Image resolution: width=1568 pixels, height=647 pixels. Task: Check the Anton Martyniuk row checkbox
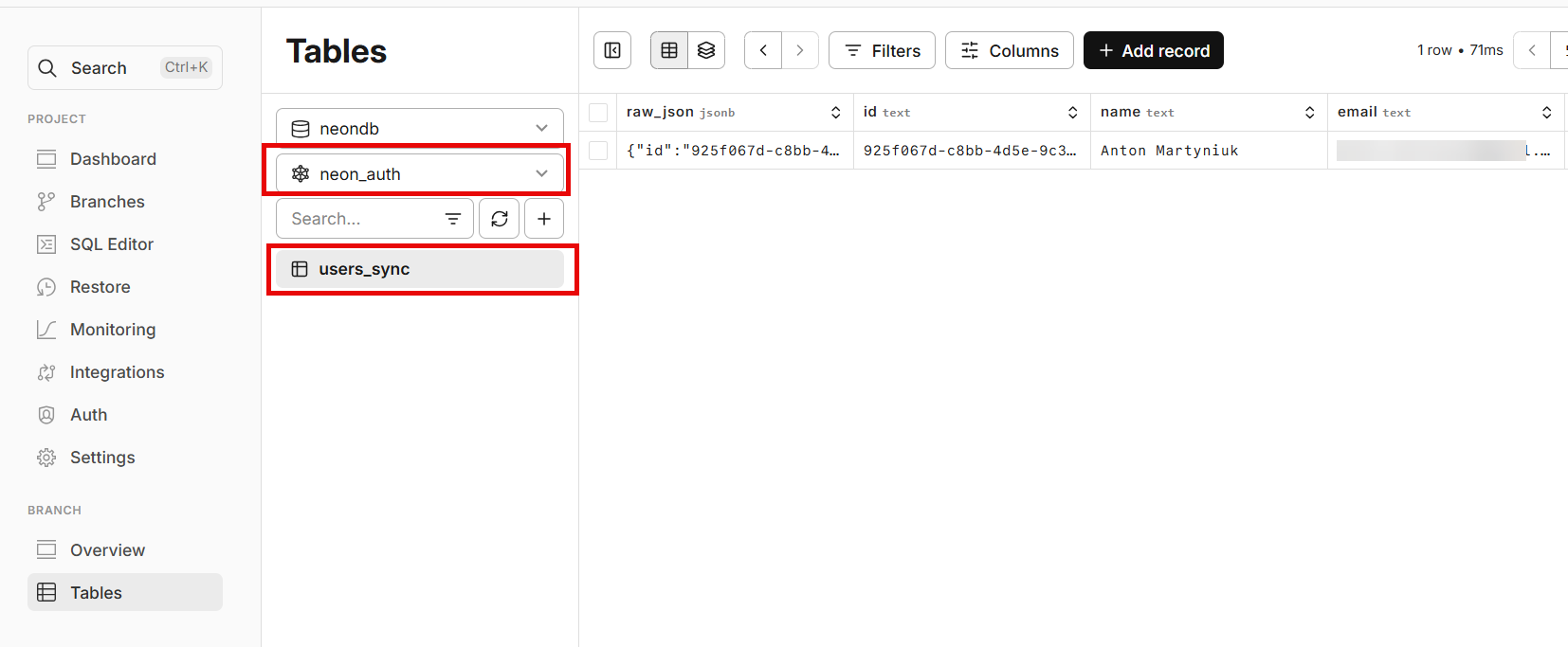coord(598,151)
